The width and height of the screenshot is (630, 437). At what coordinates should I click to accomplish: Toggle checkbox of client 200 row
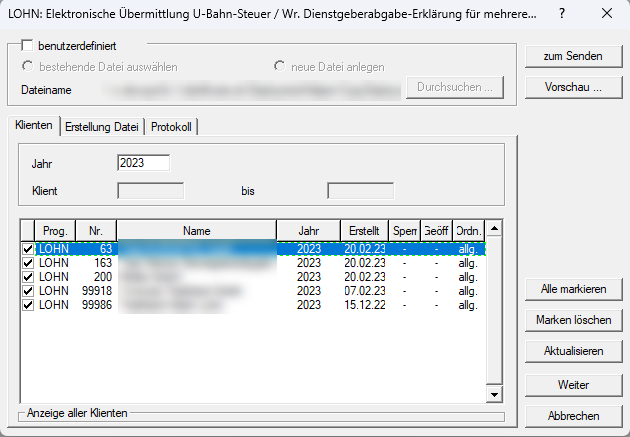coord(28,276)
